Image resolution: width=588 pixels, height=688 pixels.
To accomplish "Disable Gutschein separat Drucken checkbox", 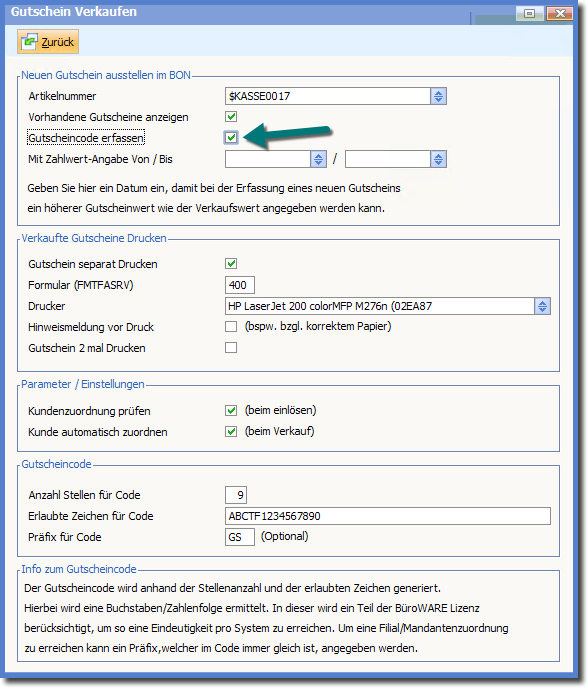I will (x=231, y=264).
